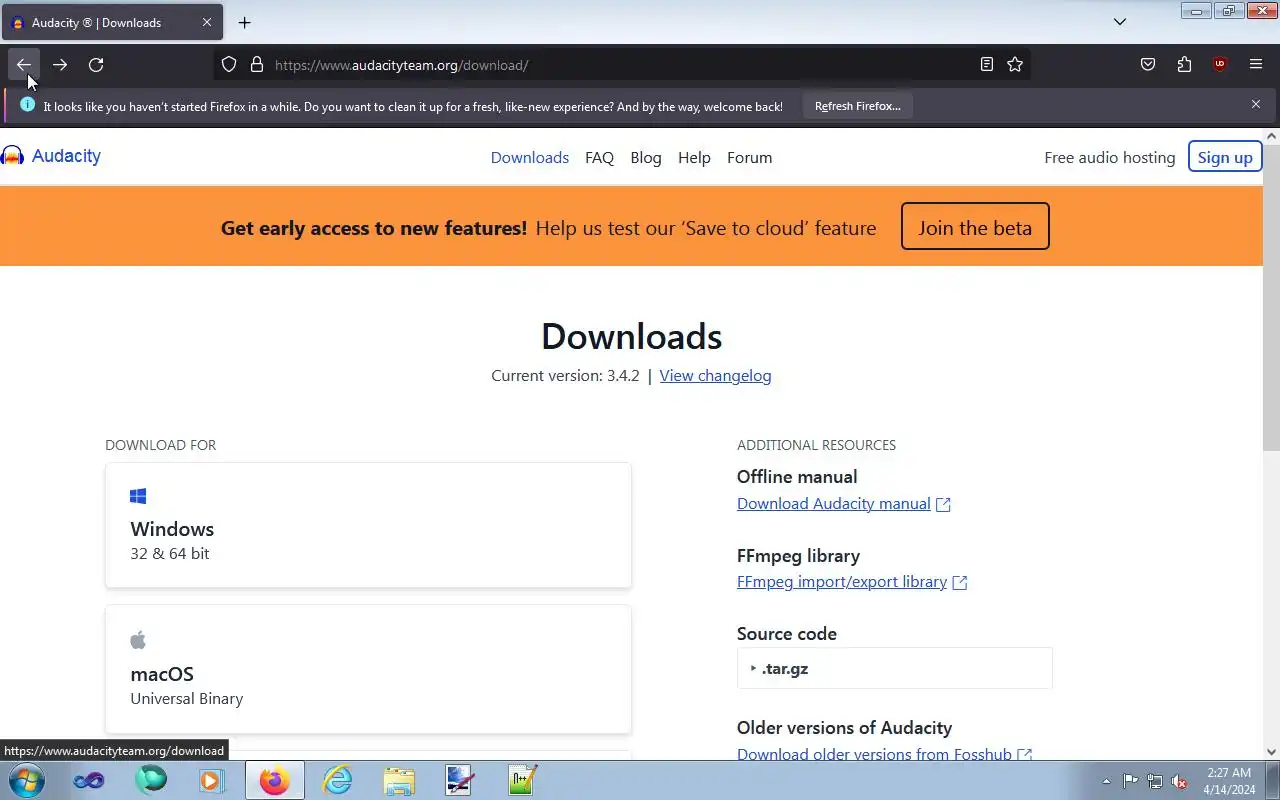Go forward one page in Firefox
Viewport: 1280px width, 800px height.
[60, 65]
